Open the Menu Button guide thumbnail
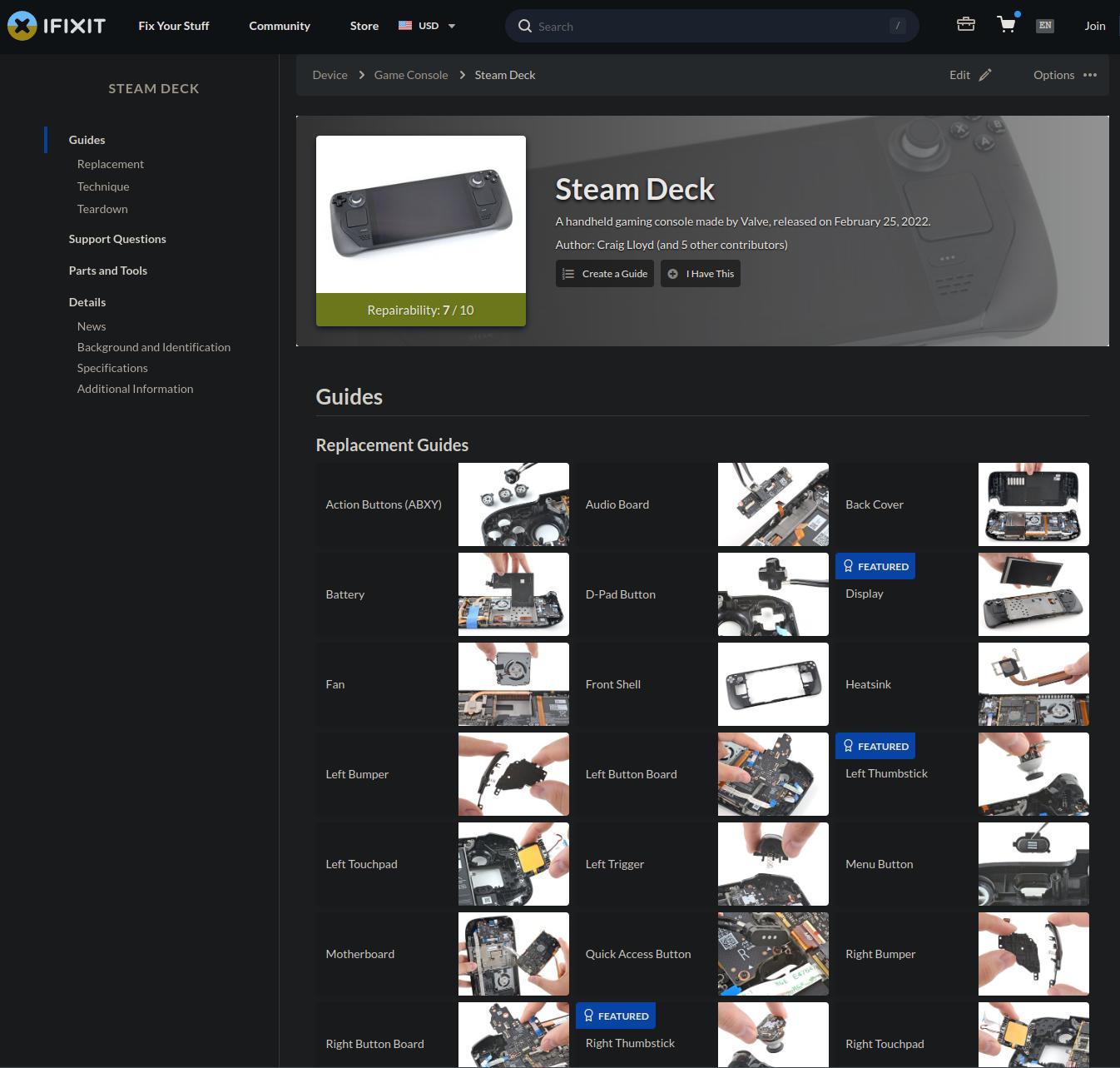 point(1033,864)
